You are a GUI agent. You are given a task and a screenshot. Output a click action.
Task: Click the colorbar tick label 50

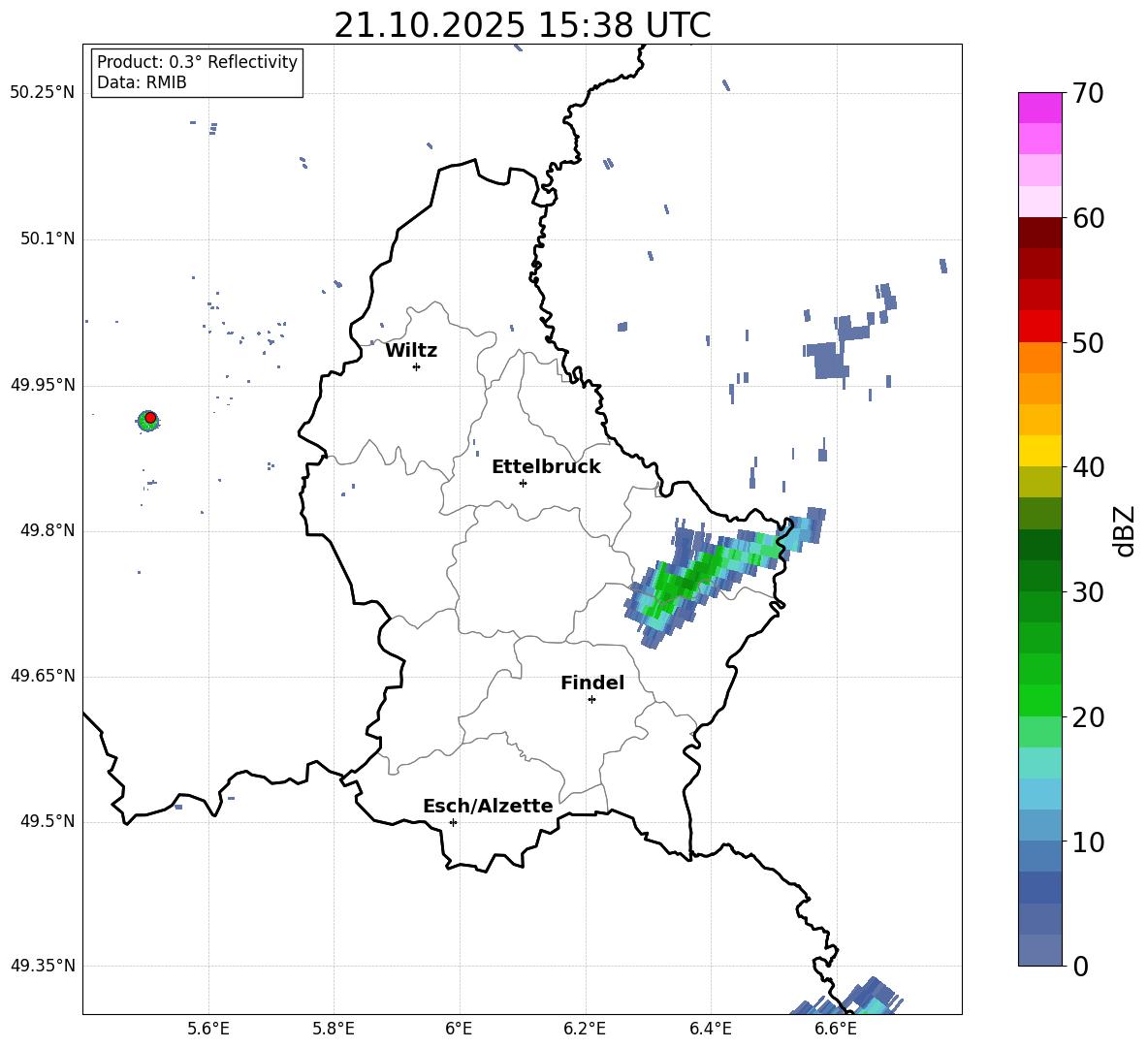pyautogui.click(x=1088, y=342)
